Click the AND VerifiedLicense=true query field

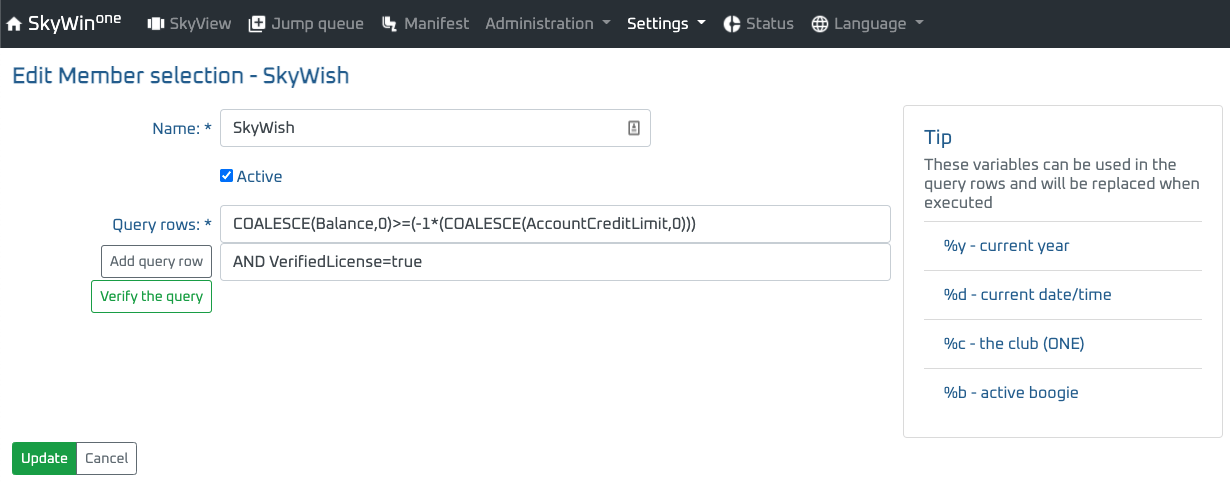coord(555,262)
